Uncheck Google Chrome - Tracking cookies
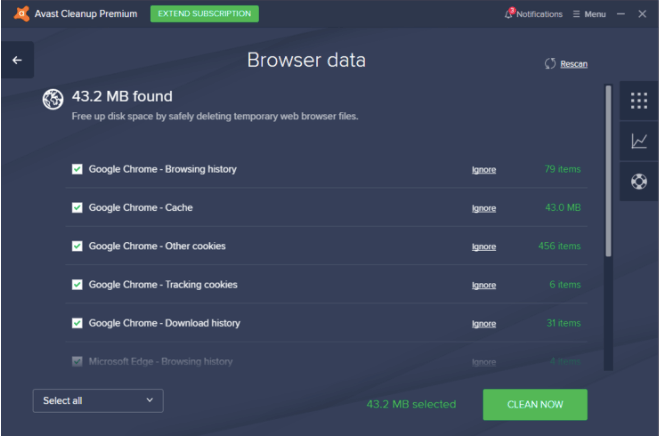 (x=77, y=285)
